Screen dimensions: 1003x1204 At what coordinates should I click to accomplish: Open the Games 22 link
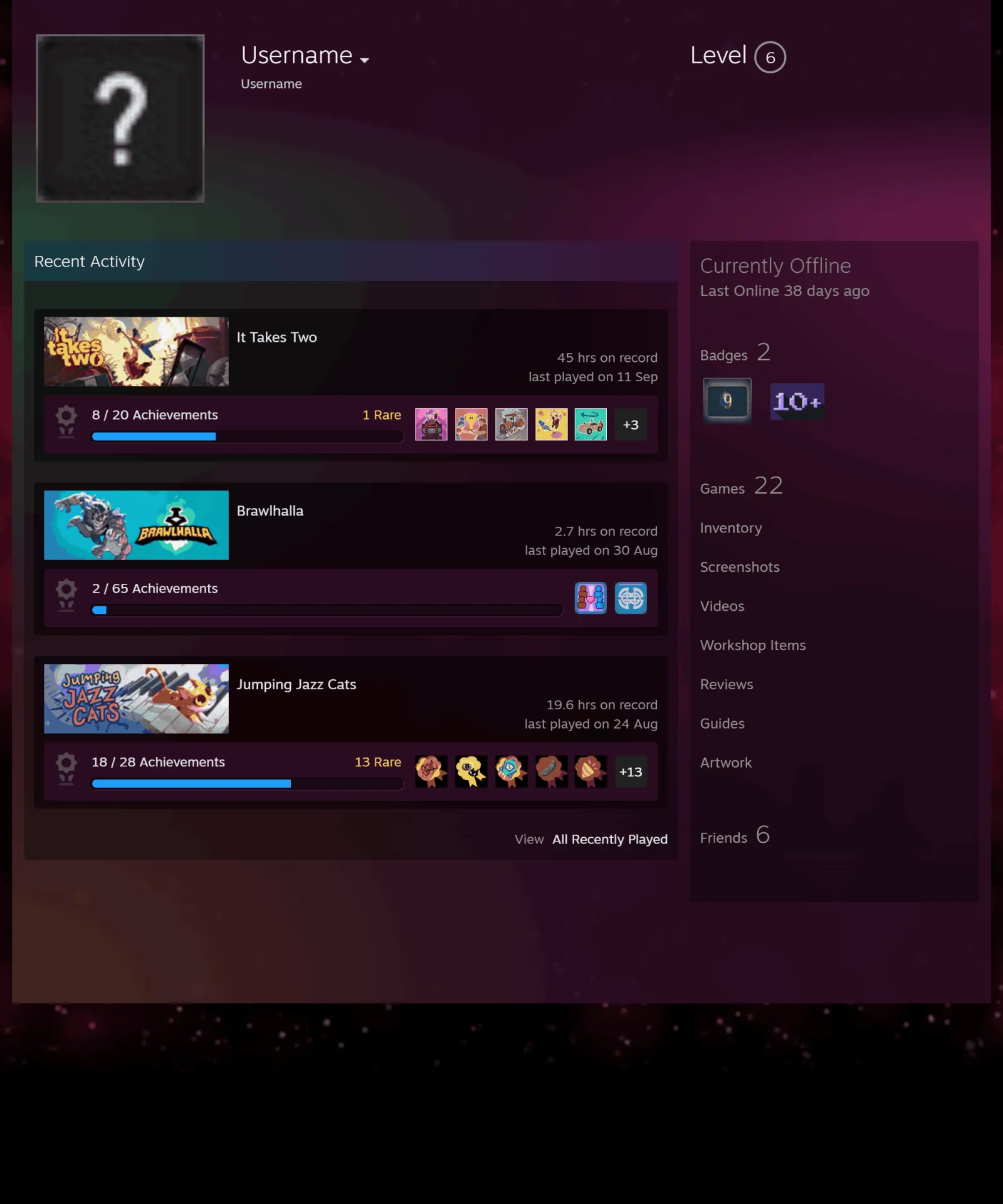(x=741, y=487)
